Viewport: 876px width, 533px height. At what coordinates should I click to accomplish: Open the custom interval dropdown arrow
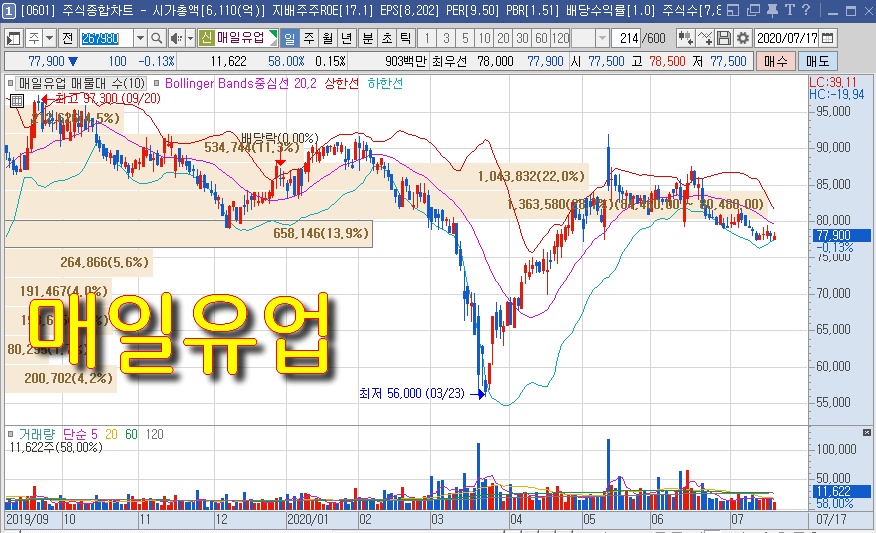tap(602, 39)
